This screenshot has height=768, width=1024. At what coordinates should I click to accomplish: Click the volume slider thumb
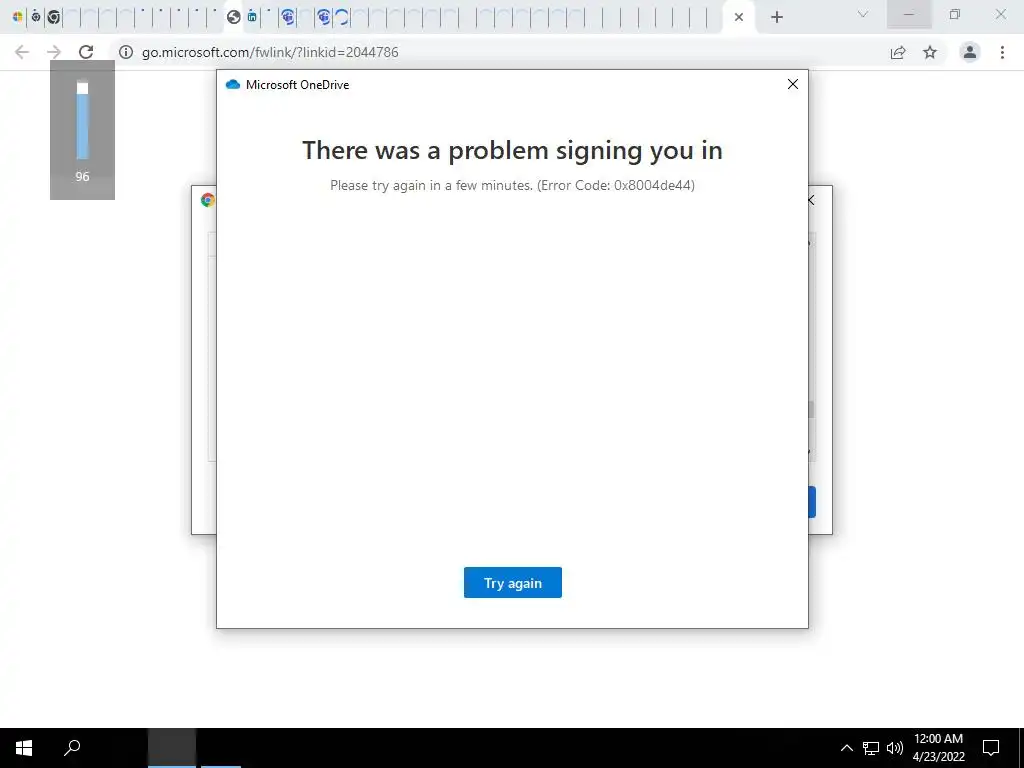pyautogui.click(x=82, y=88)
